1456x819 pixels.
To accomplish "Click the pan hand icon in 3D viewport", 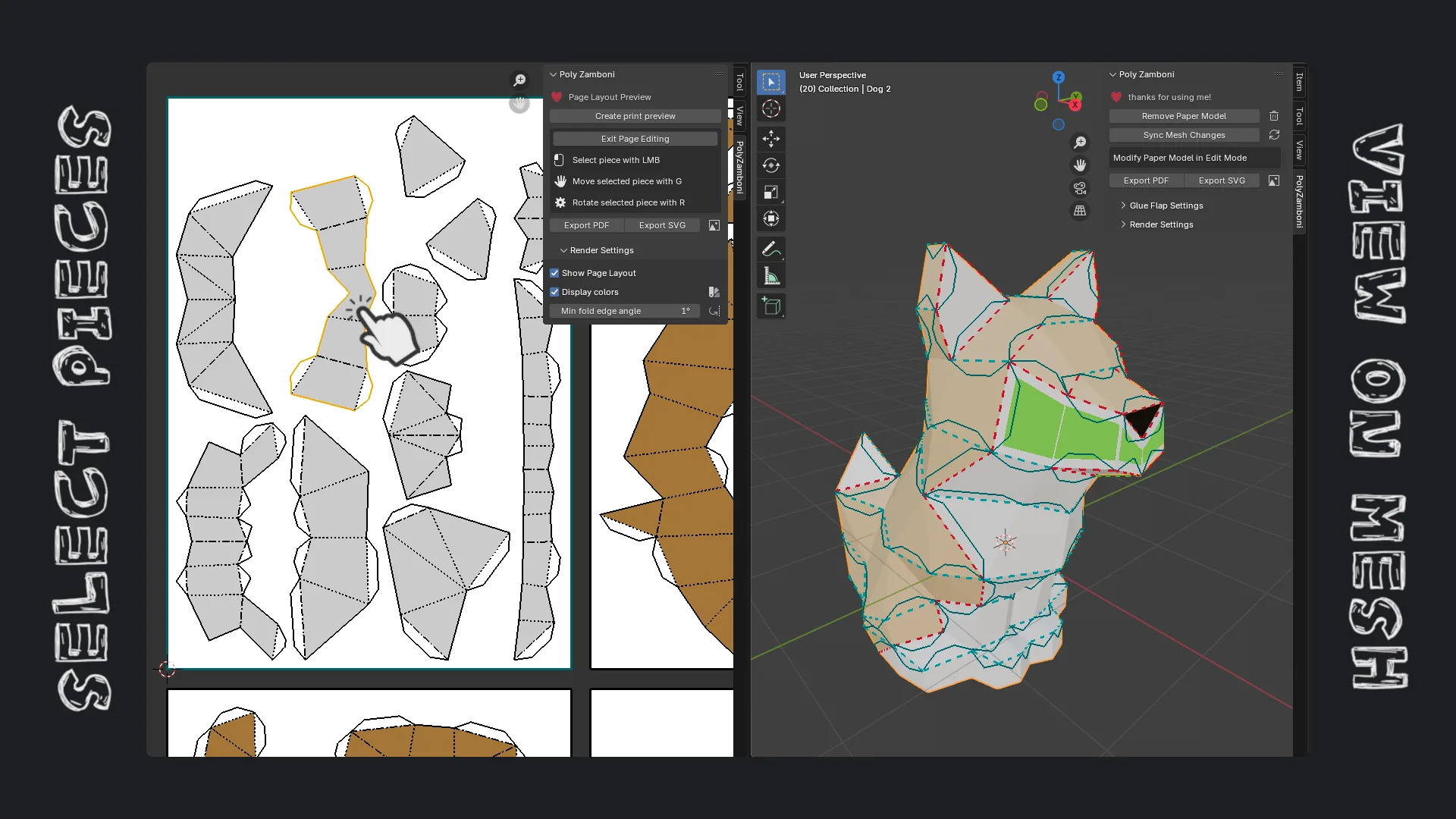I will click(x=1080, y=165).
